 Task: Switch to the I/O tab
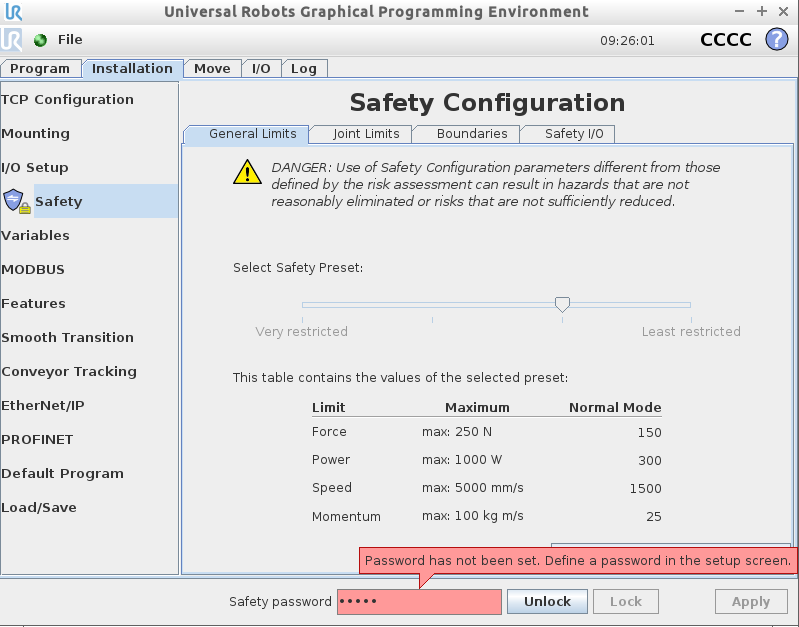coord(261,69)
